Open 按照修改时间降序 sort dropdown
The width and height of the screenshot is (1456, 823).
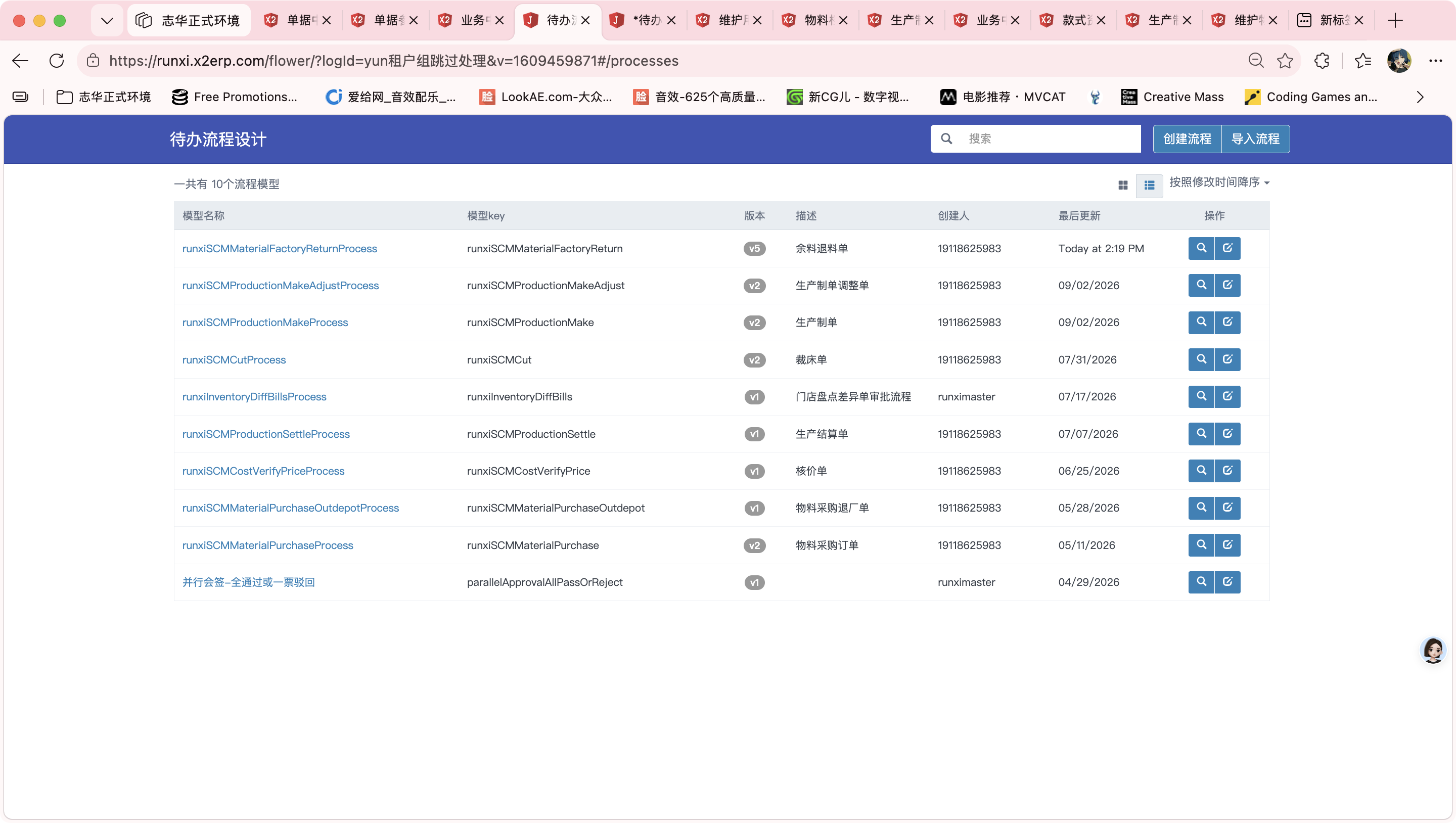(1219, 182)
